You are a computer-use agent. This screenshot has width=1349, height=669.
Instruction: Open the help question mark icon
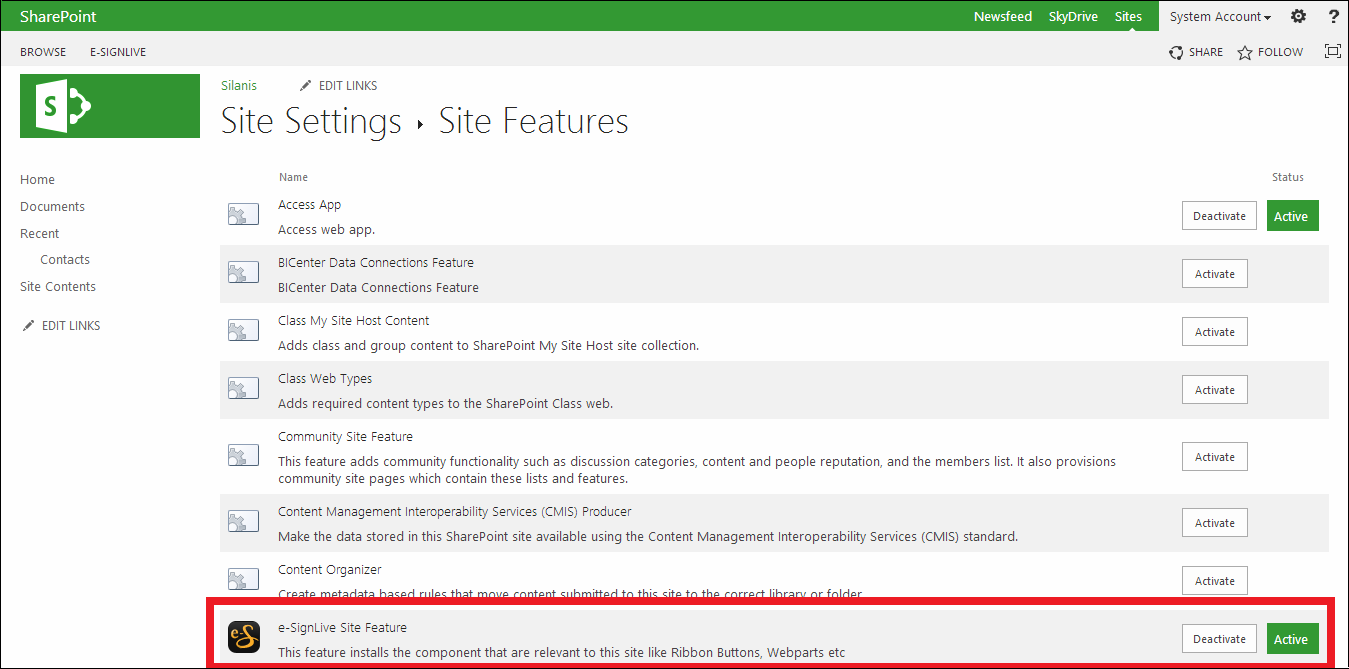pos(1332,16)
